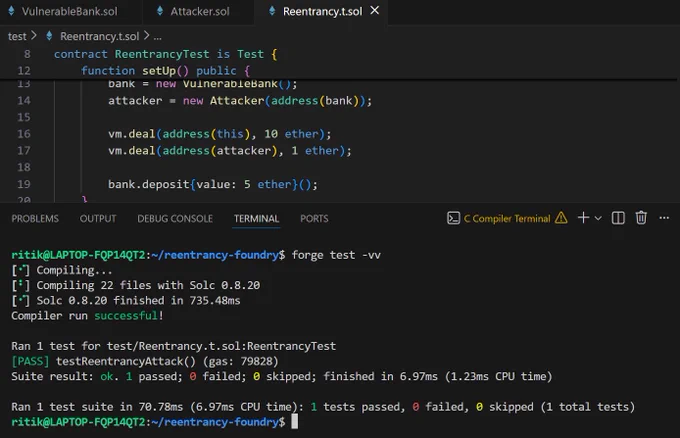
Task: Click the [PASS] status text
Action: click(x=30, y=361)
